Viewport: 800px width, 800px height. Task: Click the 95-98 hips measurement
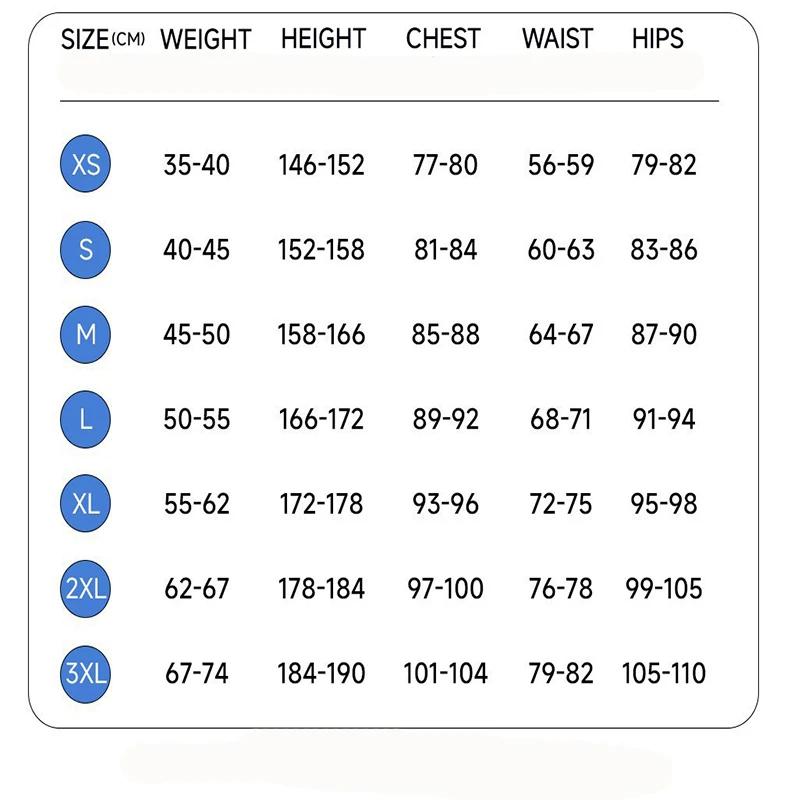(x=663, y=504)
